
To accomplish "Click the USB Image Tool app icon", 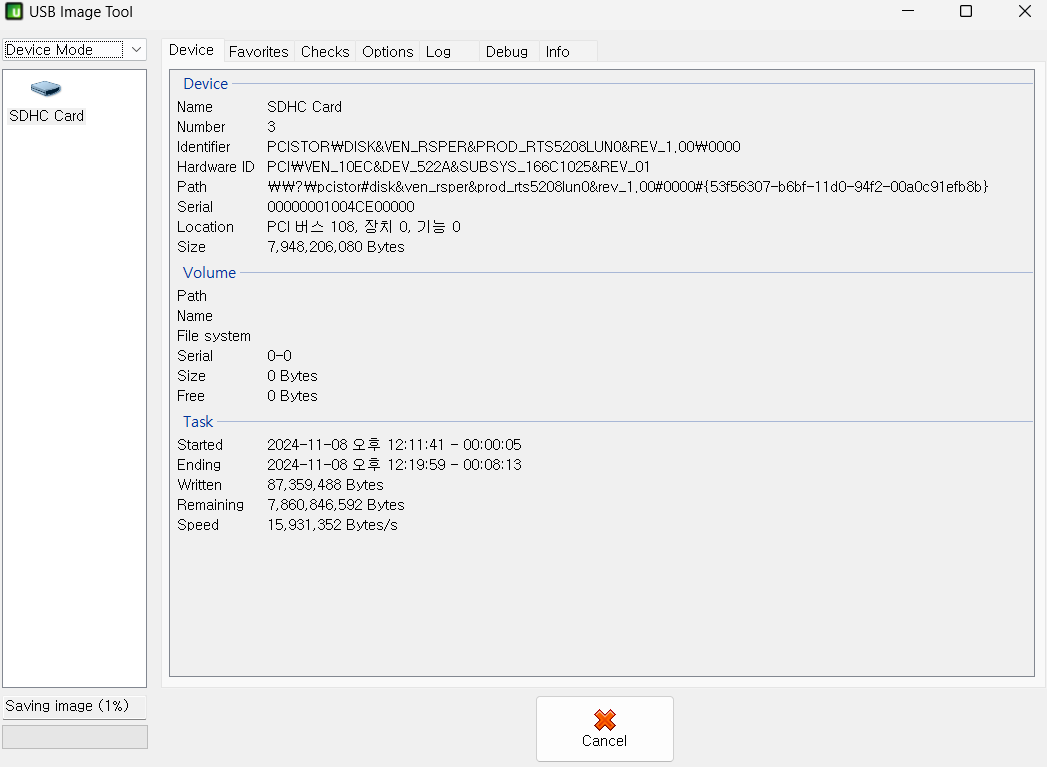I will [13, 11].
